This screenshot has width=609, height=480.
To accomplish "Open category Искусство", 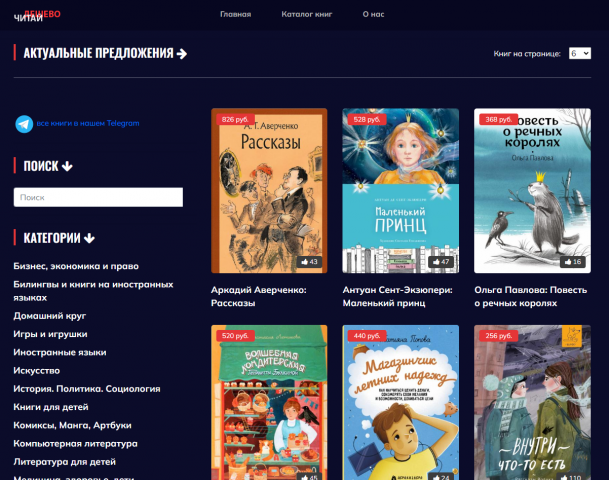I will point(37,370).
